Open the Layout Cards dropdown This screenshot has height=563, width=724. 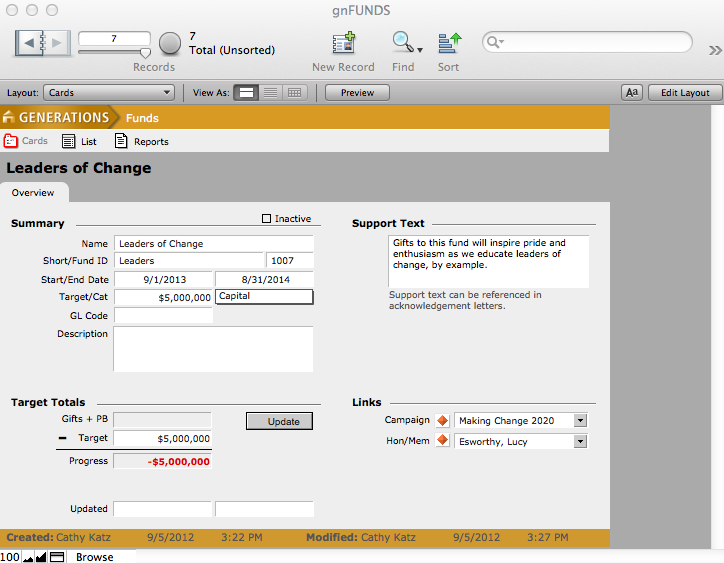click(110, 93)
